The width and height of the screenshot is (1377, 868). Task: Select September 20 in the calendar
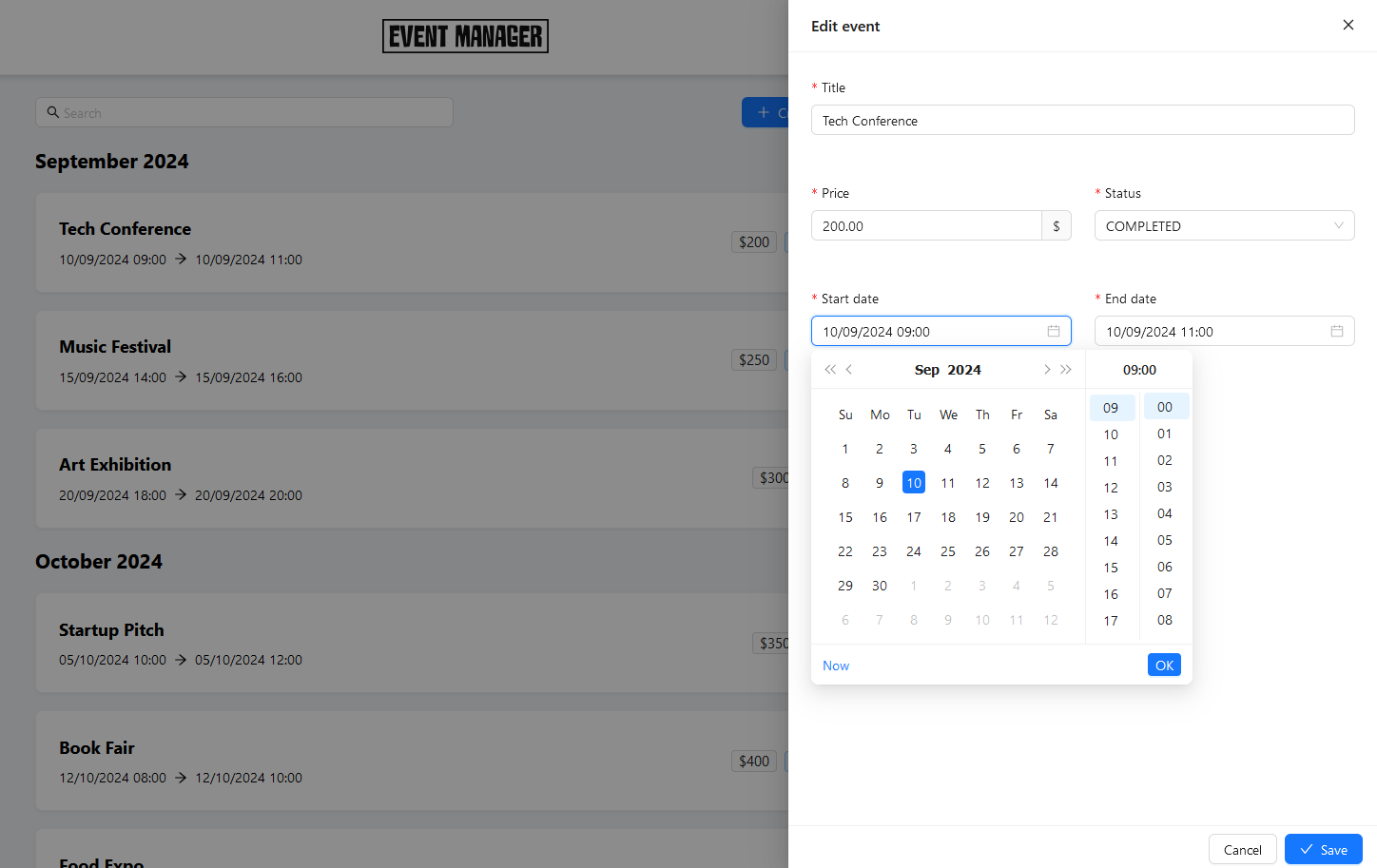click(x=1017, y=516)
